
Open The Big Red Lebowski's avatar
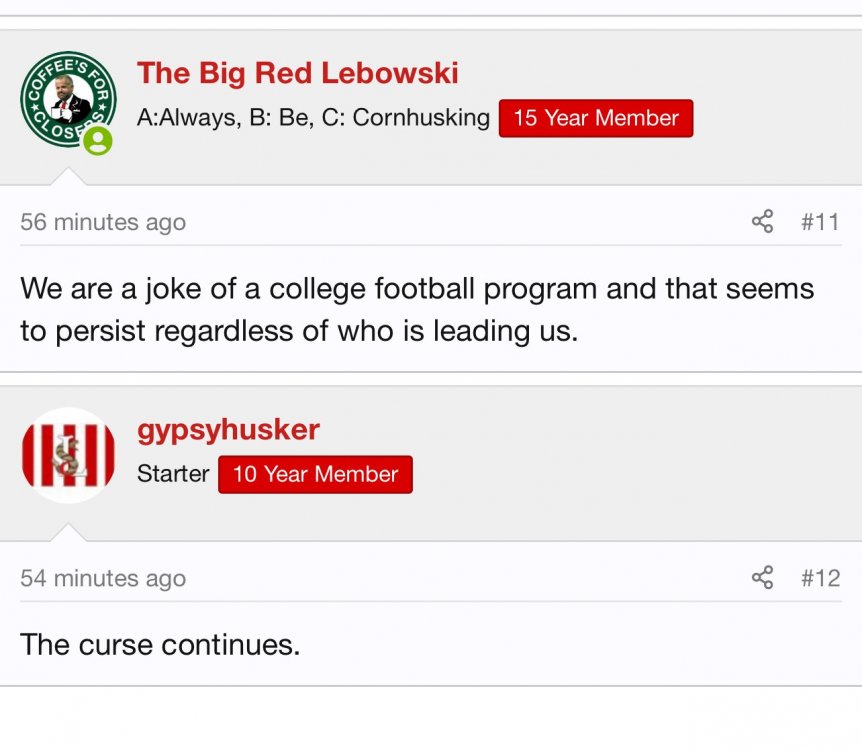tap(67, 99)
